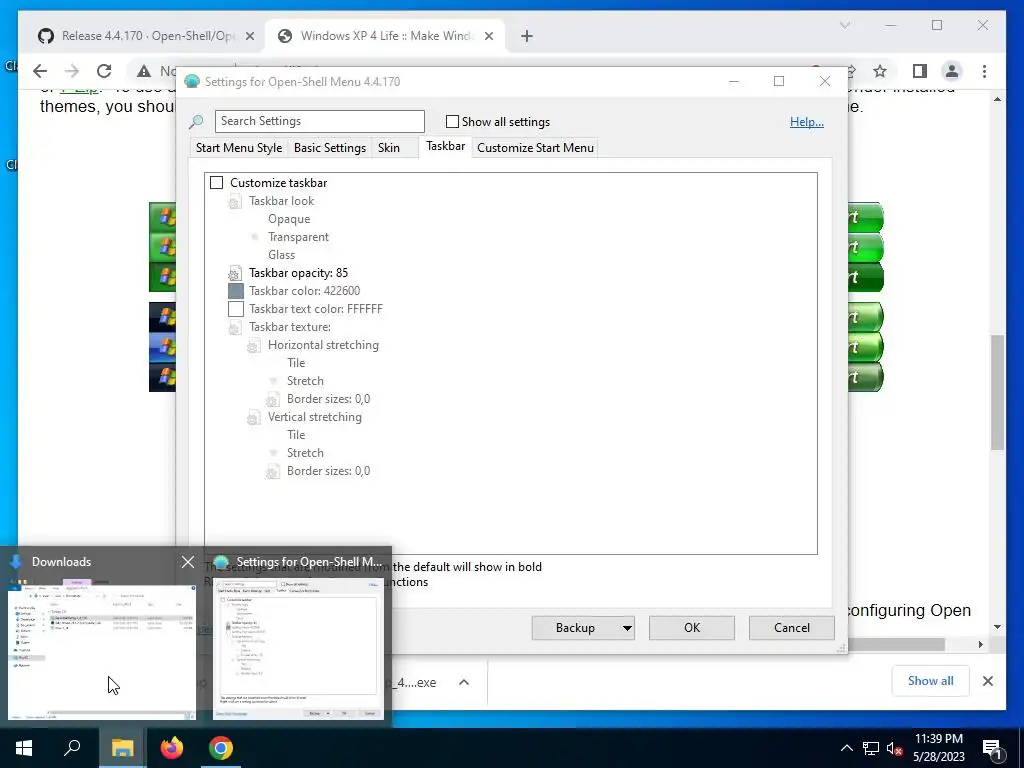The height and width of the screenshot is (768, 1024).
Task: Click the Cancel button
Action: tap(792, 628)
